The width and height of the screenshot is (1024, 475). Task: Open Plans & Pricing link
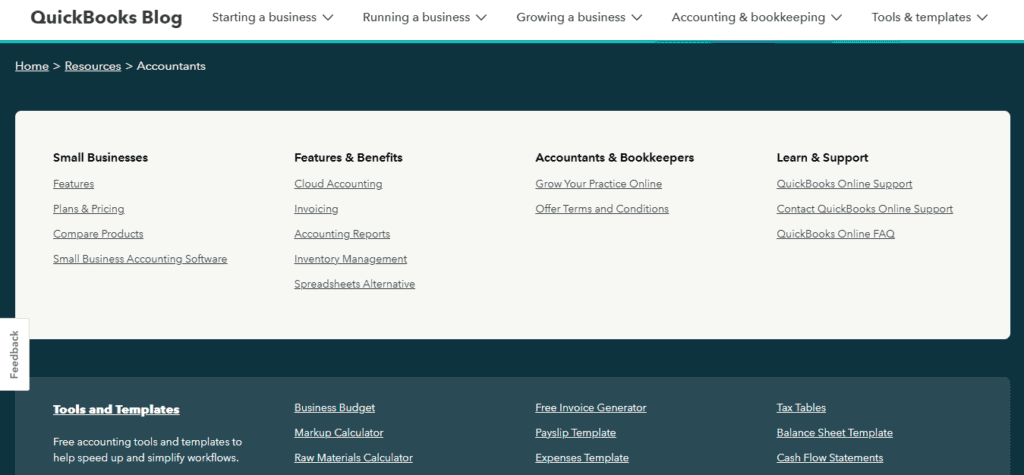pos(89,209)
